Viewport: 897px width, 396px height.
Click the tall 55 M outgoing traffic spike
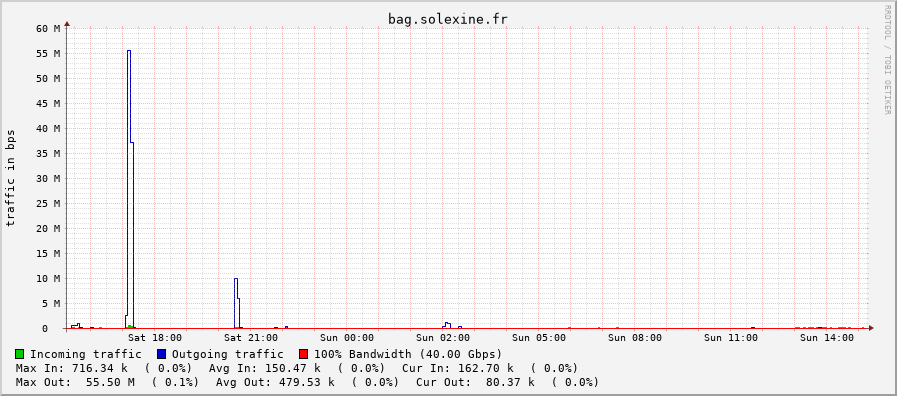129,189
